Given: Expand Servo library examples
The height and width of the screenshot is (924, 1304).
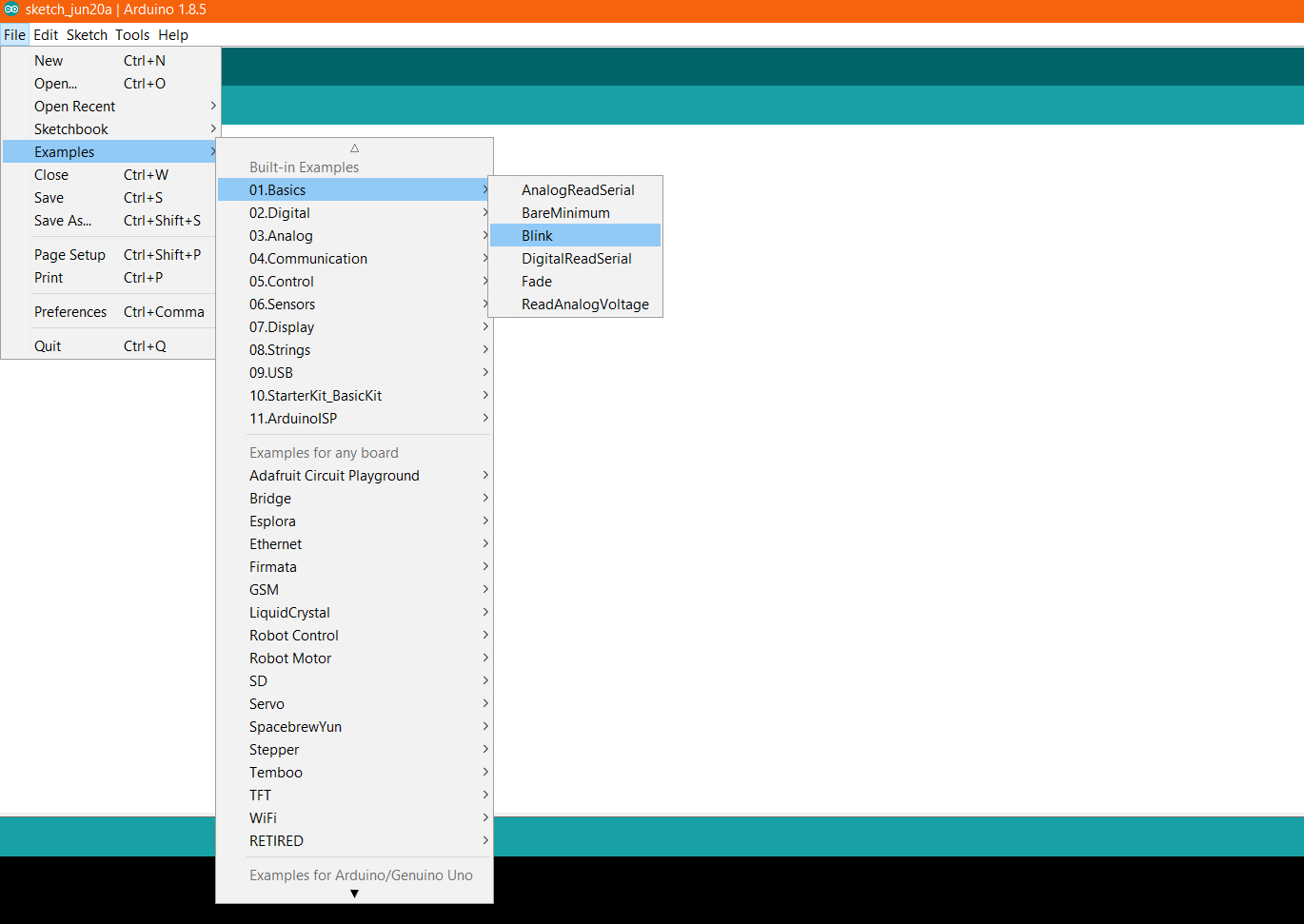Looking at the screenshot, I should tap(354, 704).
